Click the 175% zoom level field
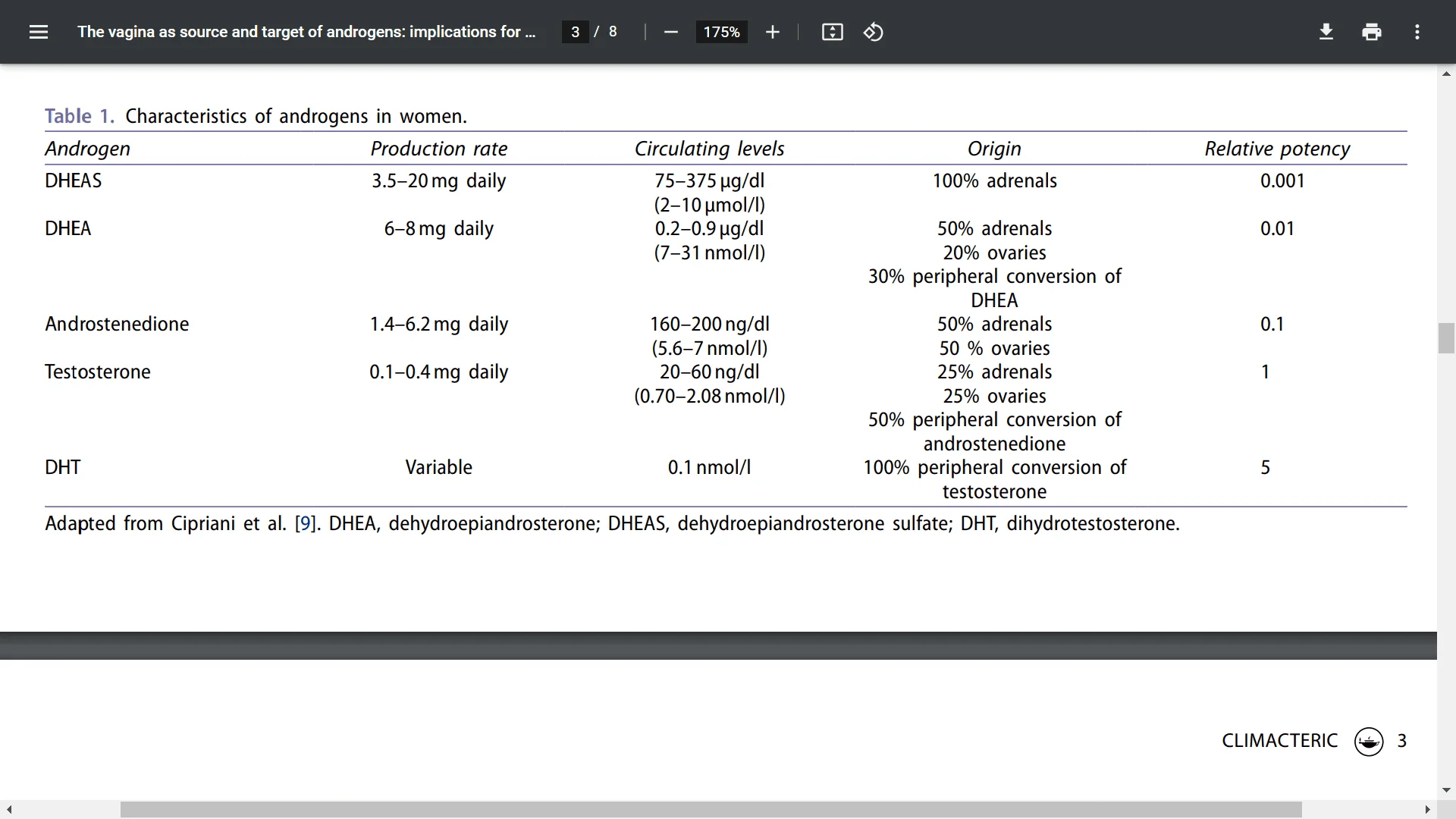 point(721,32)
